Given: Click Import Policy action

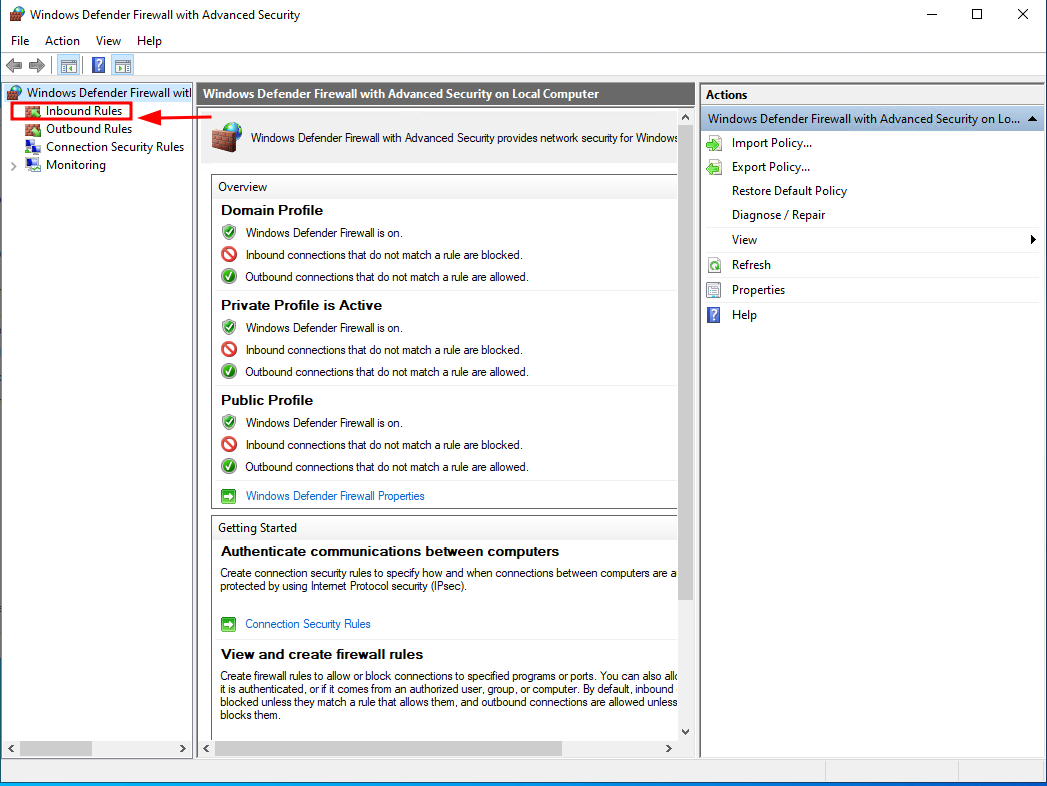Looking at the screenshot, I should tap(771, 143).
